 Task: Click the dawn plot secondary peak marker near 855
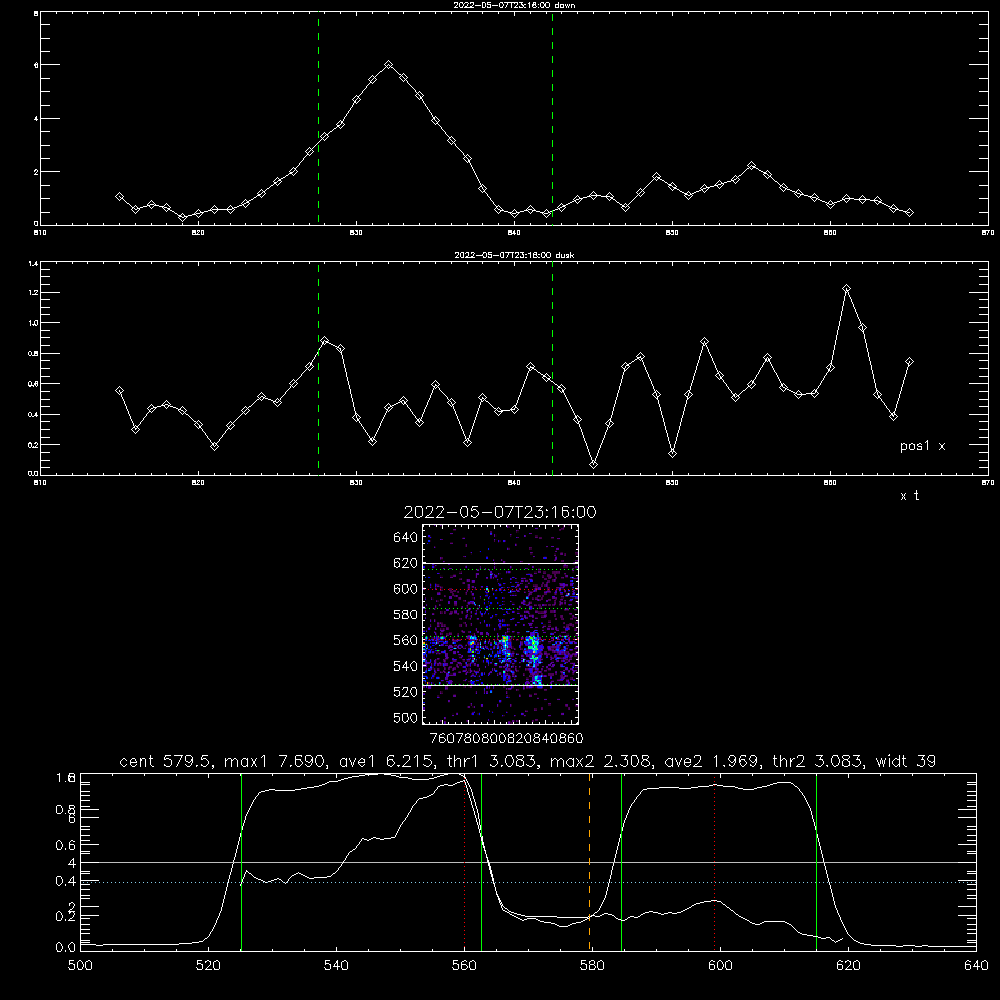point(751,166)
